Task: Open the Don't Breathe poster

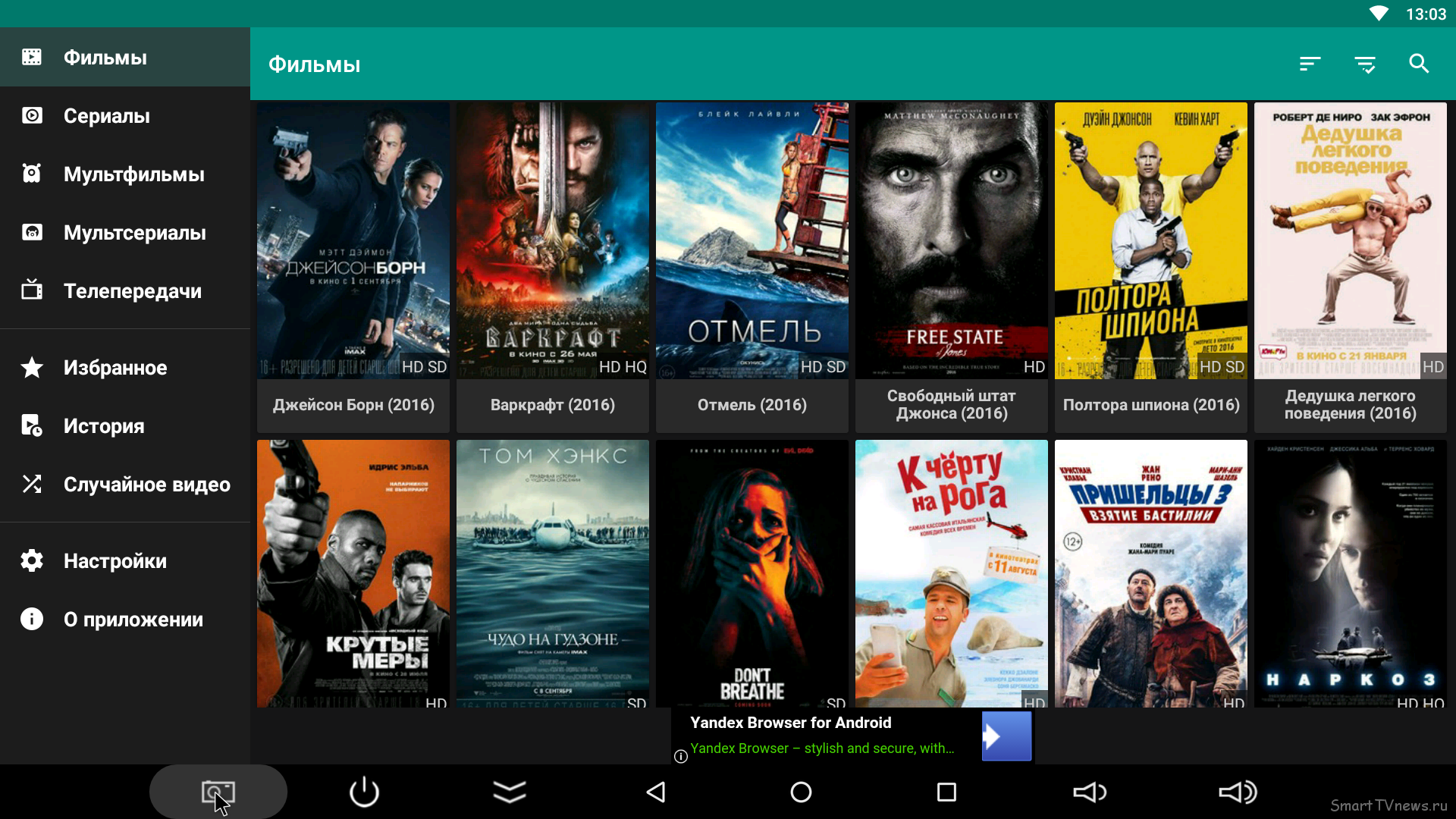Action: (x=752, y=573)
